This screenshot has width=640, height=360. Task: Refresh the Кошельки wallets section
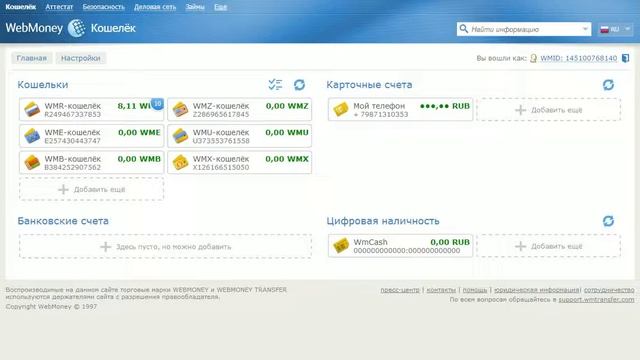[299, 84]
